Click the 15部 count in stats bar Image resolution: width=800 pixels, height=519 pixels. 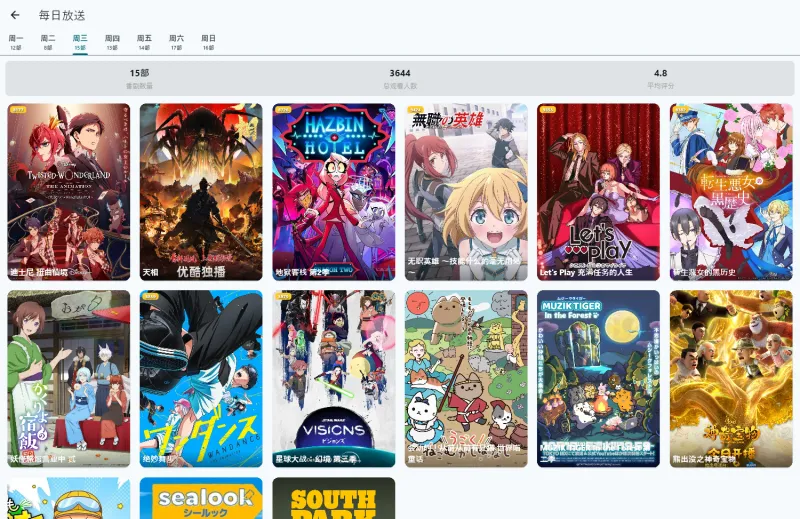coord(139,73)
